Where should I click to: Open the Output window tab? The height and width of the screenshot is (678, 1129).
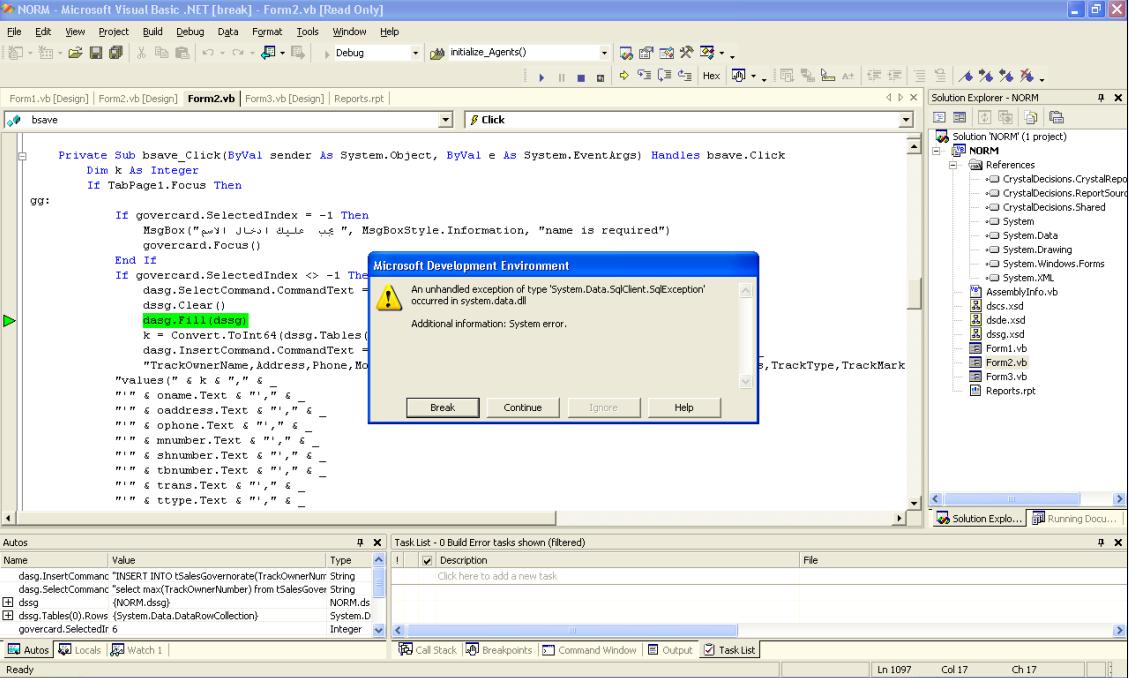670,650
